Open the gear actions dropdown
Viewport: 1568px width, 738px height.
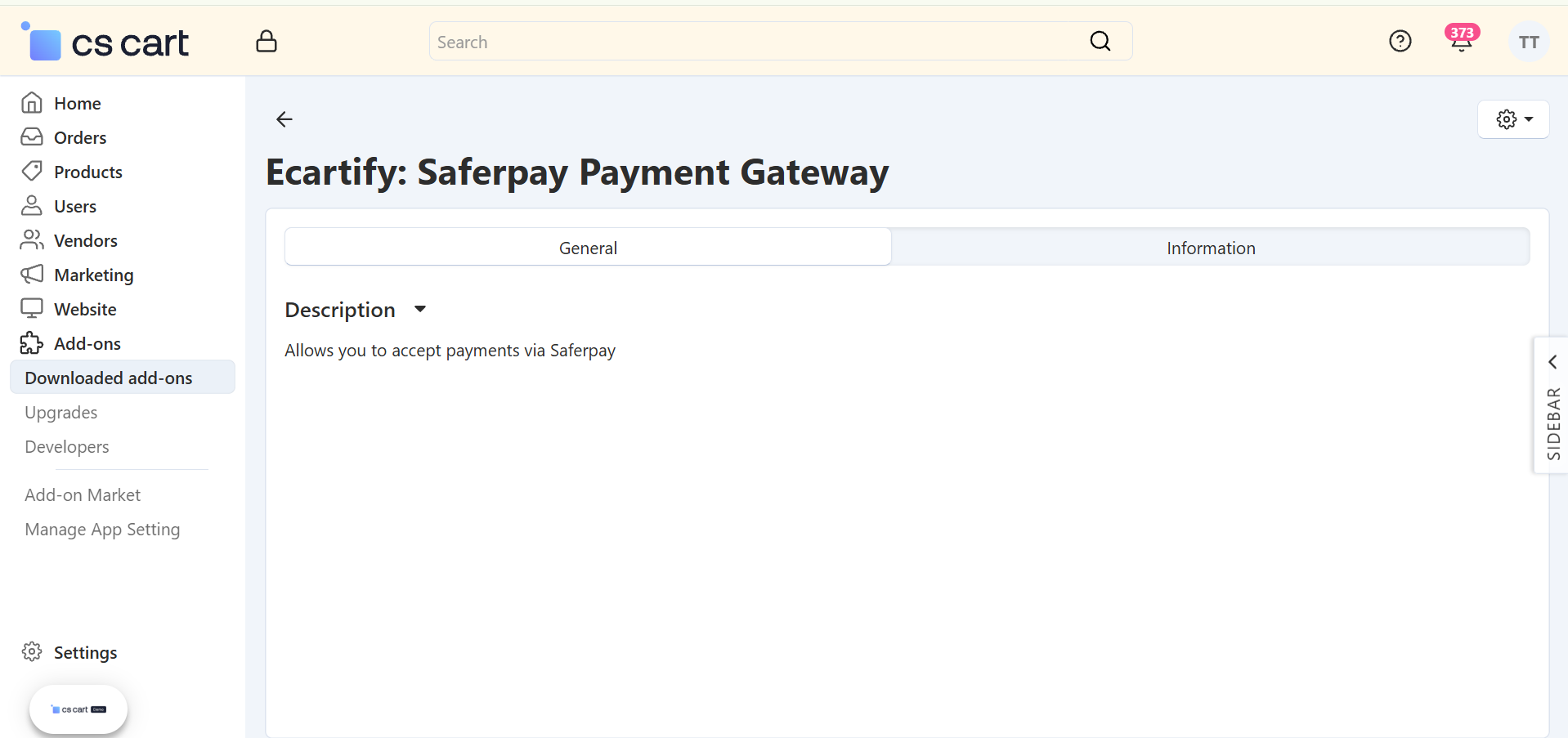click(1513, 119)
